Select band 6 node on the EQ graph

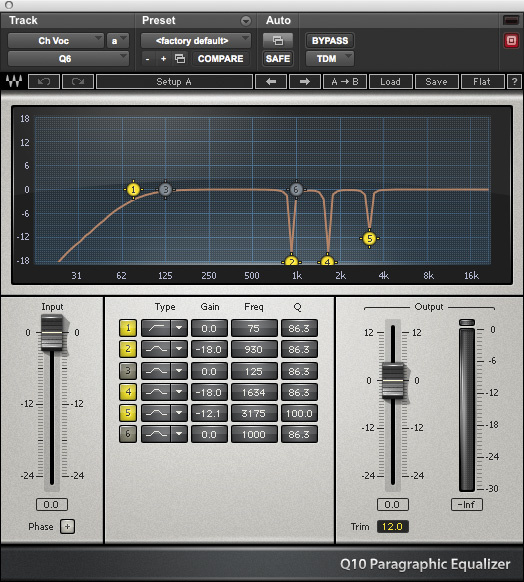point(296,190)
